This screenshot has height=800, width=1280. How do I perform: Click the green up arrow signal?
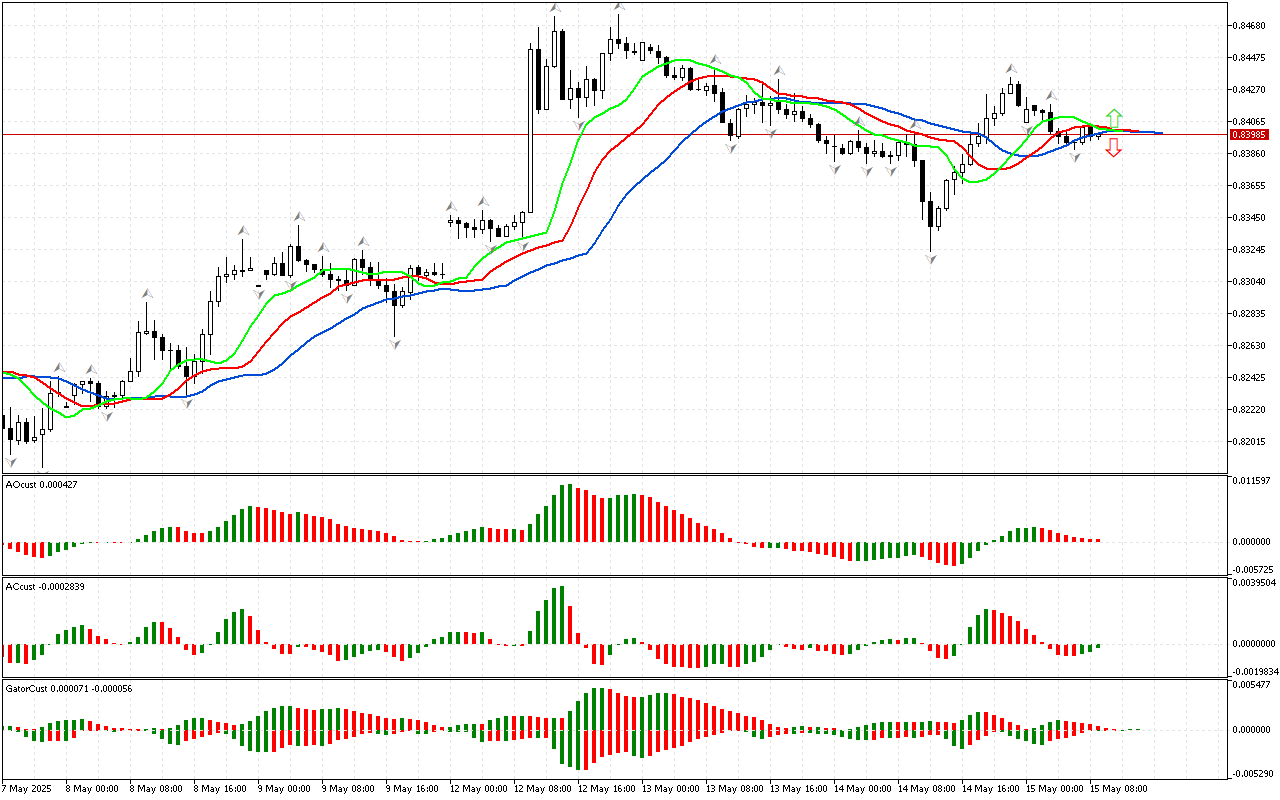pyautogui.click(x=1113, y=118)
